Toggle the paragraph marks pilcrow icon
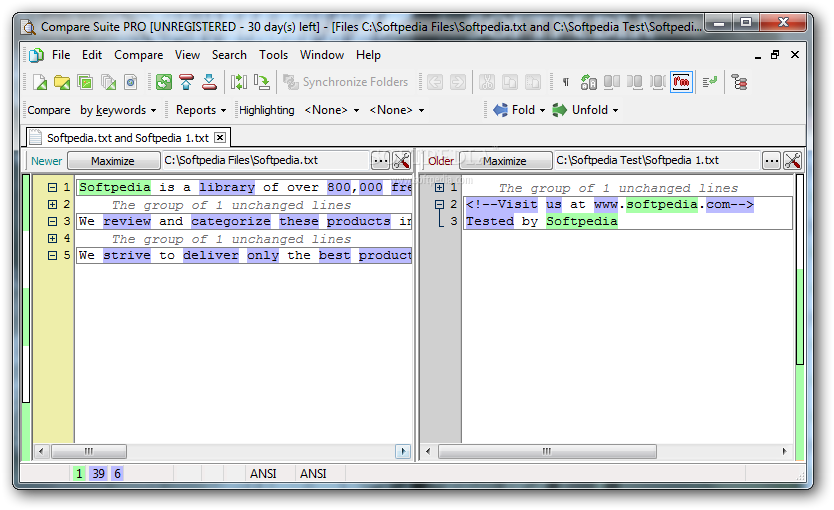Viewport: 834px width, 510px height. [566, 82]
